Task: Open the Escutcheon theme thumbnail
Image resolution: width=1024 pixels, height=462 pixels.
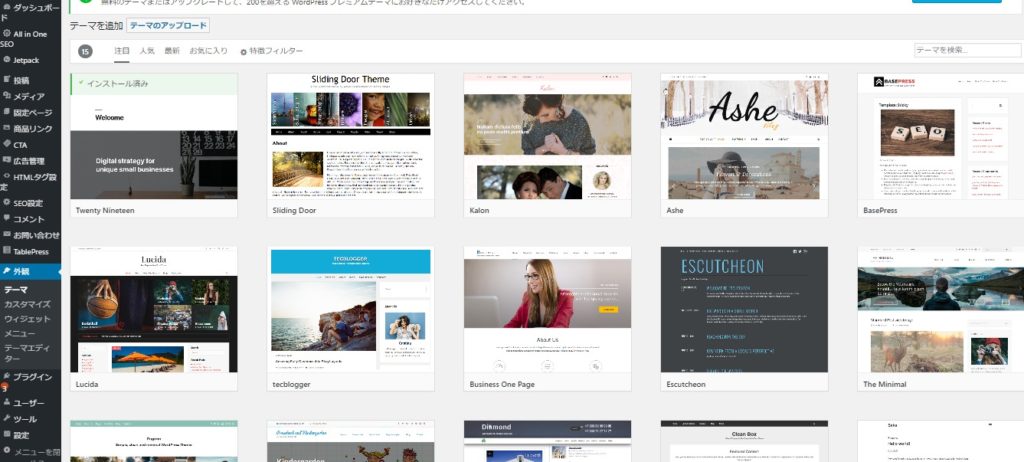Action: (744, 310)
